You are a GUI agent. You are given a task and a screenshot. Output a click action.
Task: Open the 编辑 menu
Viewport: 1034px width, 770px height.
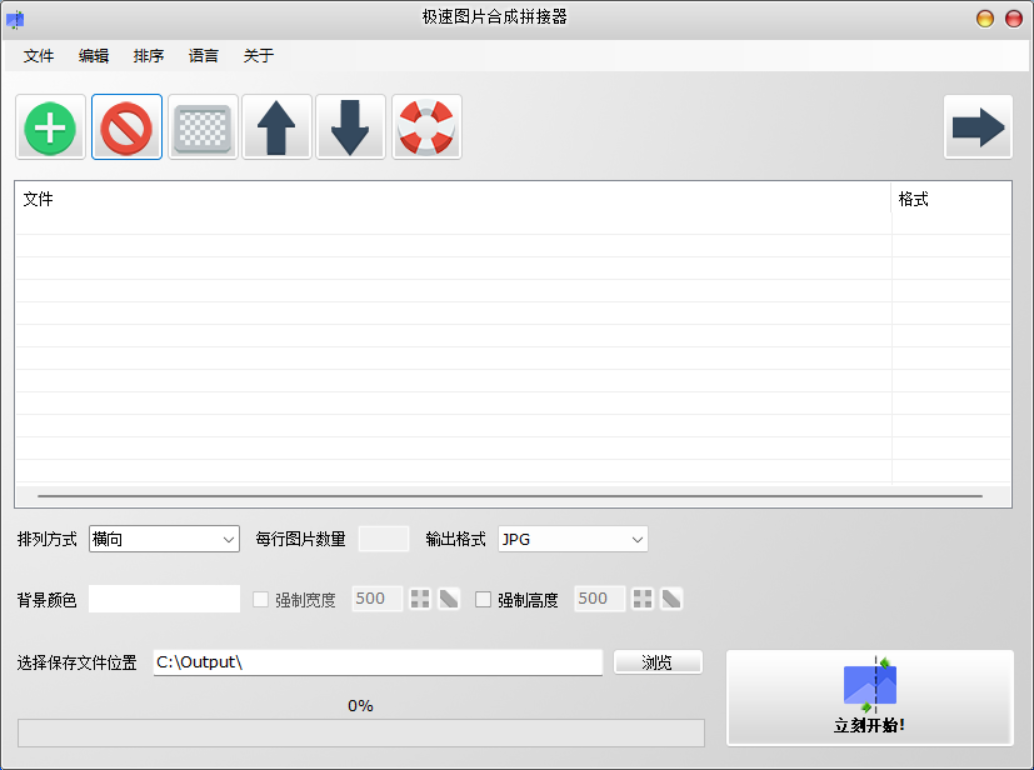(x=94, y=56)
